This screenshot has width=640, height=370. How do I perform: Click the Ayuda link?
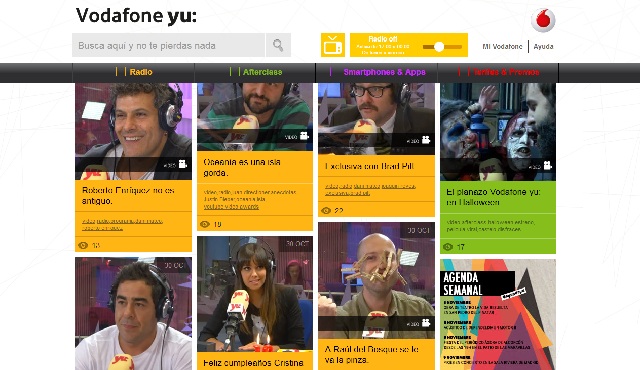[543, 47]
